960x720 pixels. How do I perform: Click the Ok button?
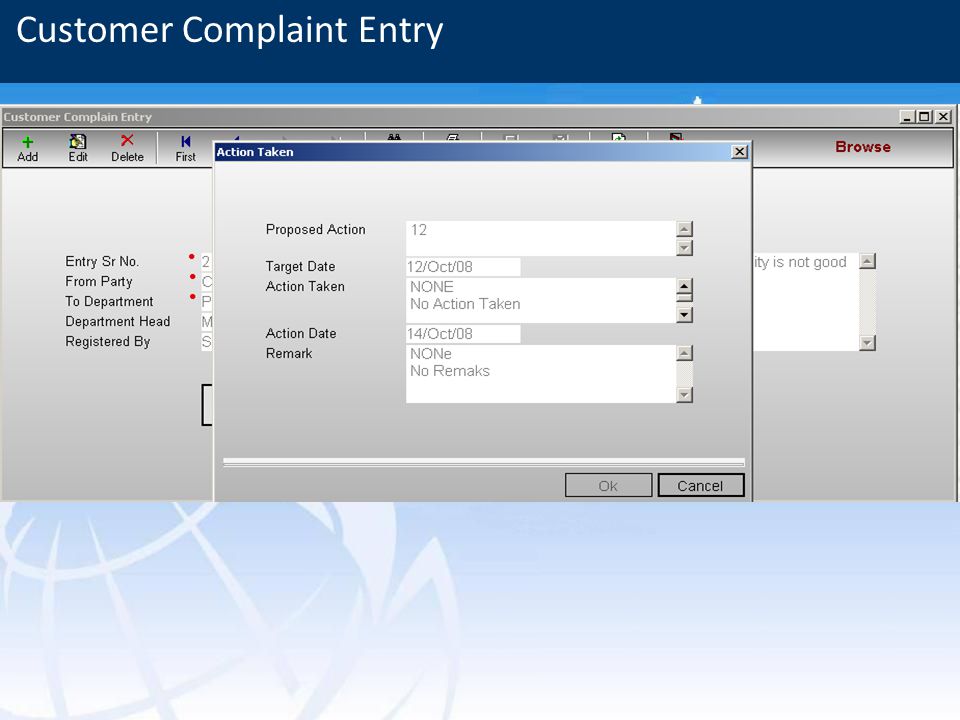(x=609, y=486)
